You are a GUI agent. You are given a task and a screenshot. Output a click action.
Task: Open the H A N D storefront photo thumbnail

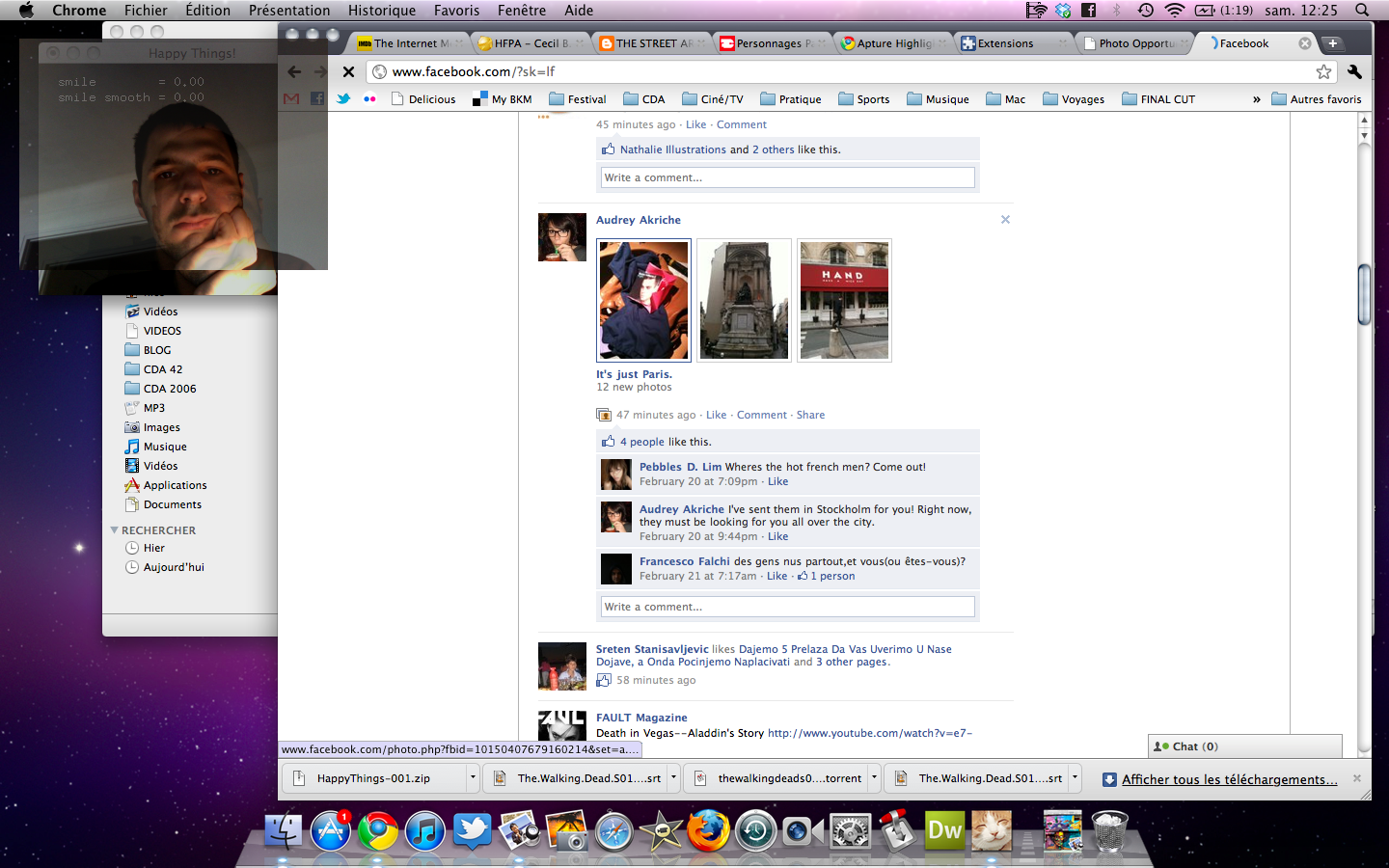click(844, 301)
